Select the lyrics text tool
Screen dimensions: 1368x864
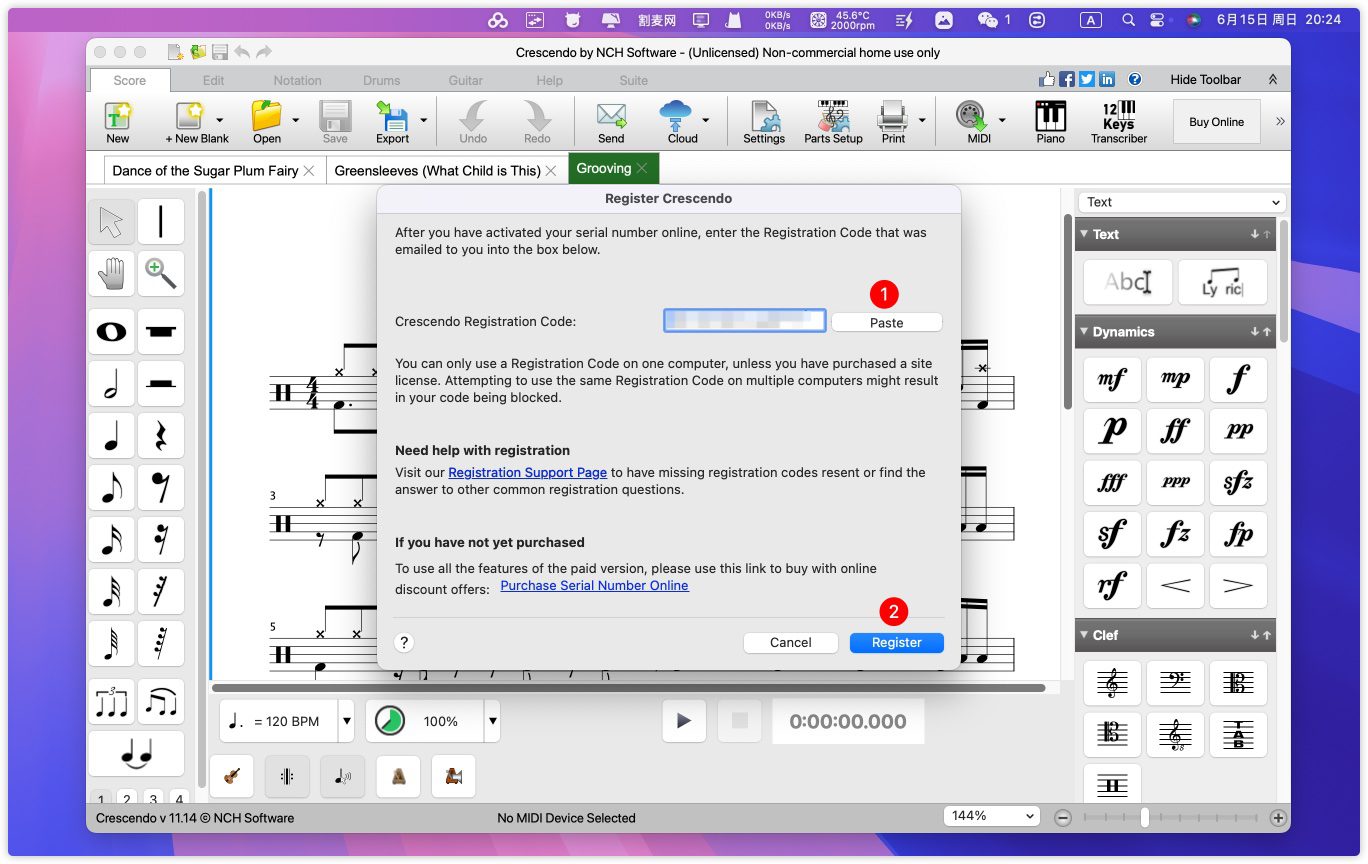pyautogui.click(x=1221, y=283)
